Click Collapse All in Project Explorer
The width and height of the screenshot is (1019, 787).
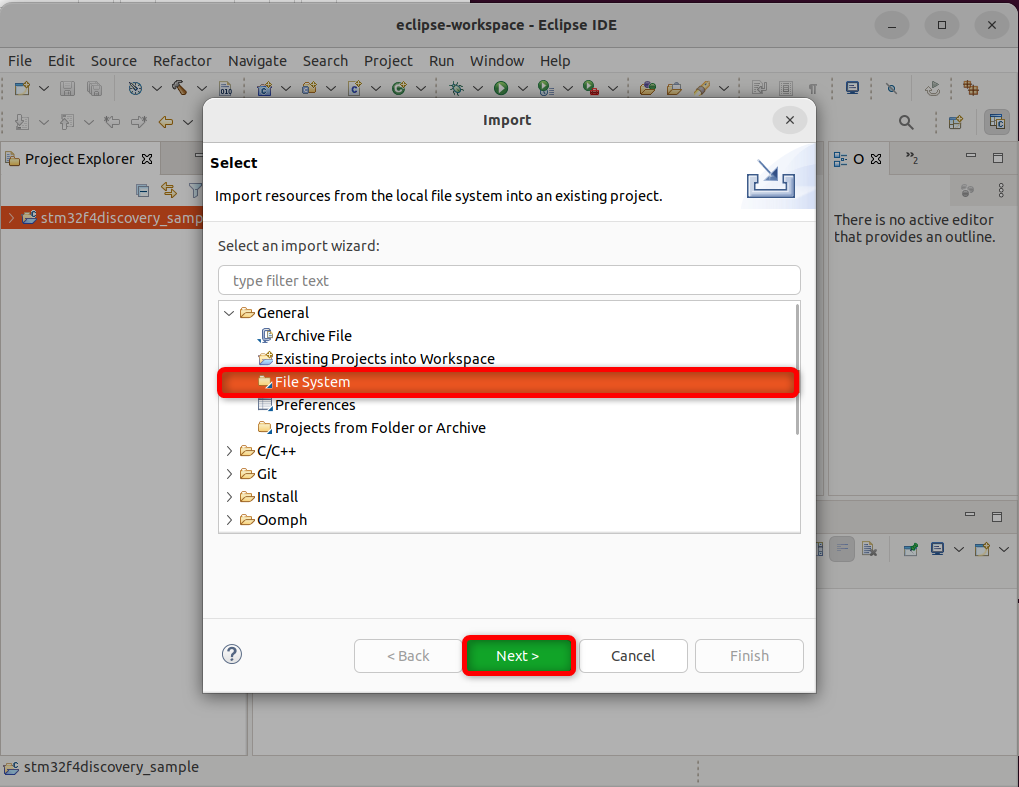(x=142, y=190)
